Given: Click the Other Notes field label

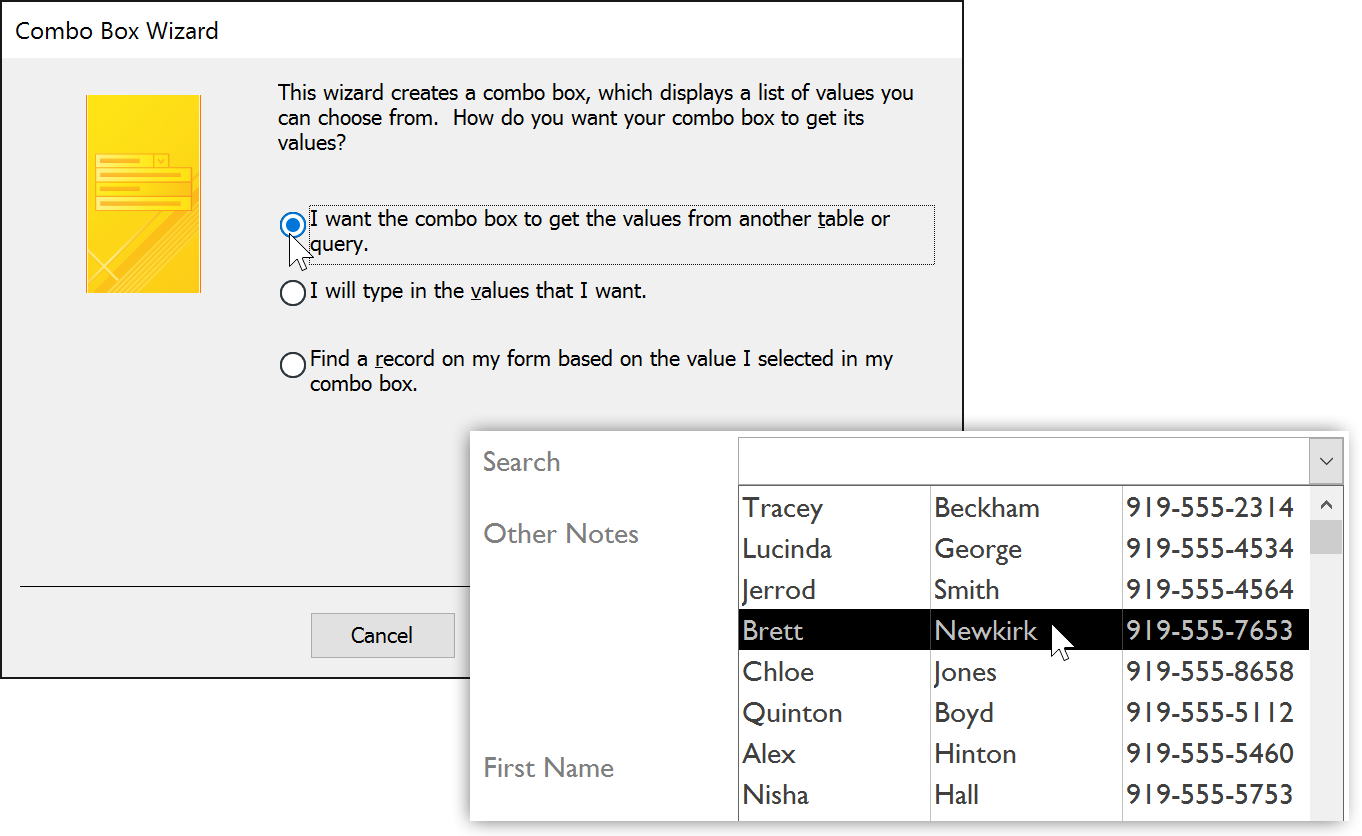Looking at the screenshot, I should pyautogui.click(x=560, y=534).
